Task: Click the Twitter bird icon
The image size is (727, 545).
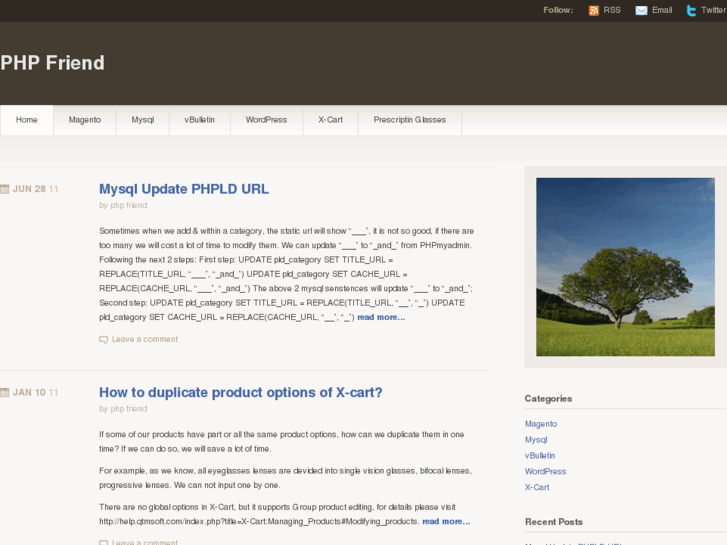Action: tap(691, 10)
